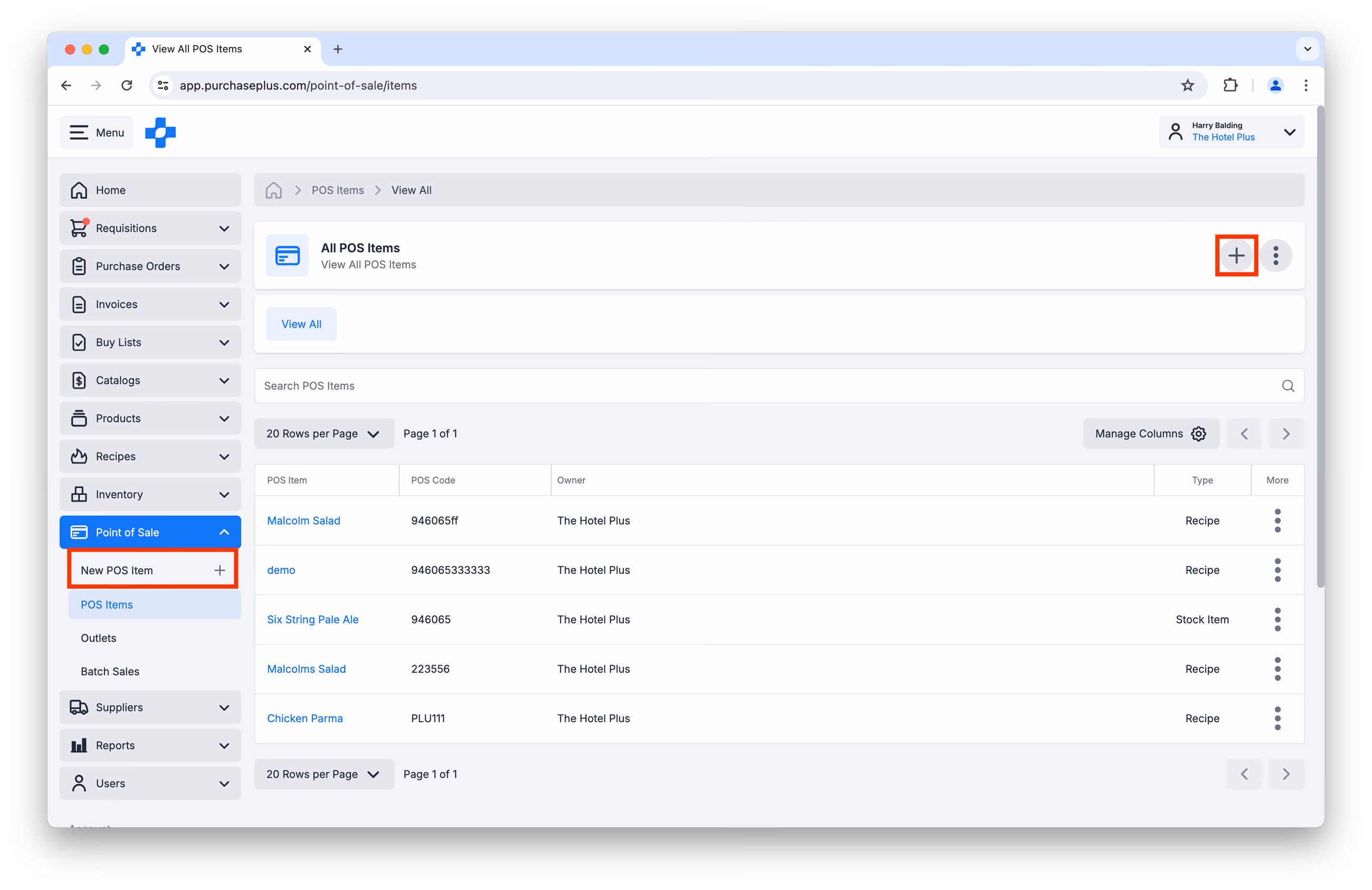This screenshot has width=1372, height=890.
Task: Go to next page at top pagination
Action: pos(1285,434)
